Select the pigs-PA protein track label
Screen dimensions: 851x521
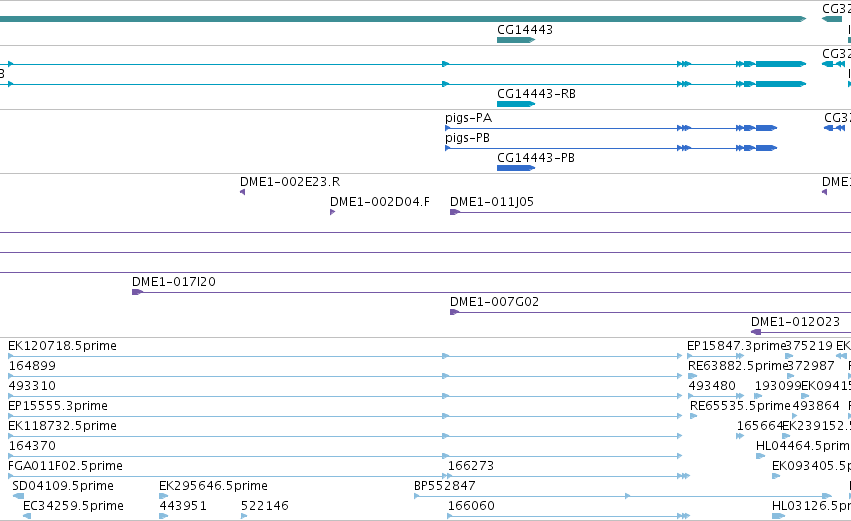click(468, 118)
